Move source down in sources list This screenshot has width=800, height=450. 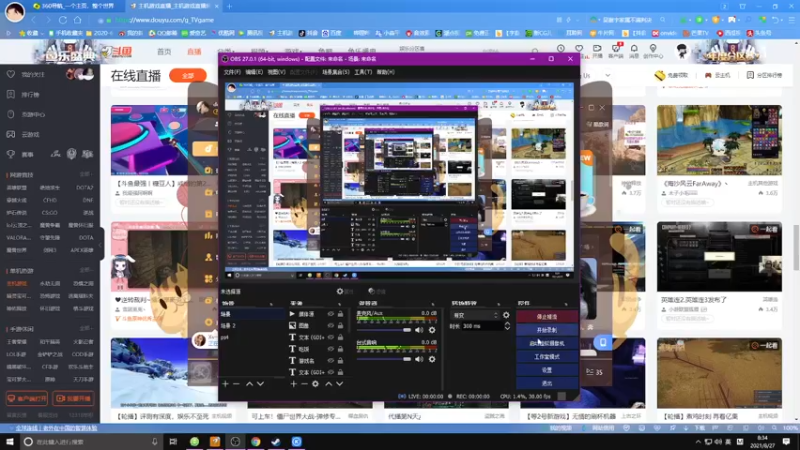(x=339, y=384)
